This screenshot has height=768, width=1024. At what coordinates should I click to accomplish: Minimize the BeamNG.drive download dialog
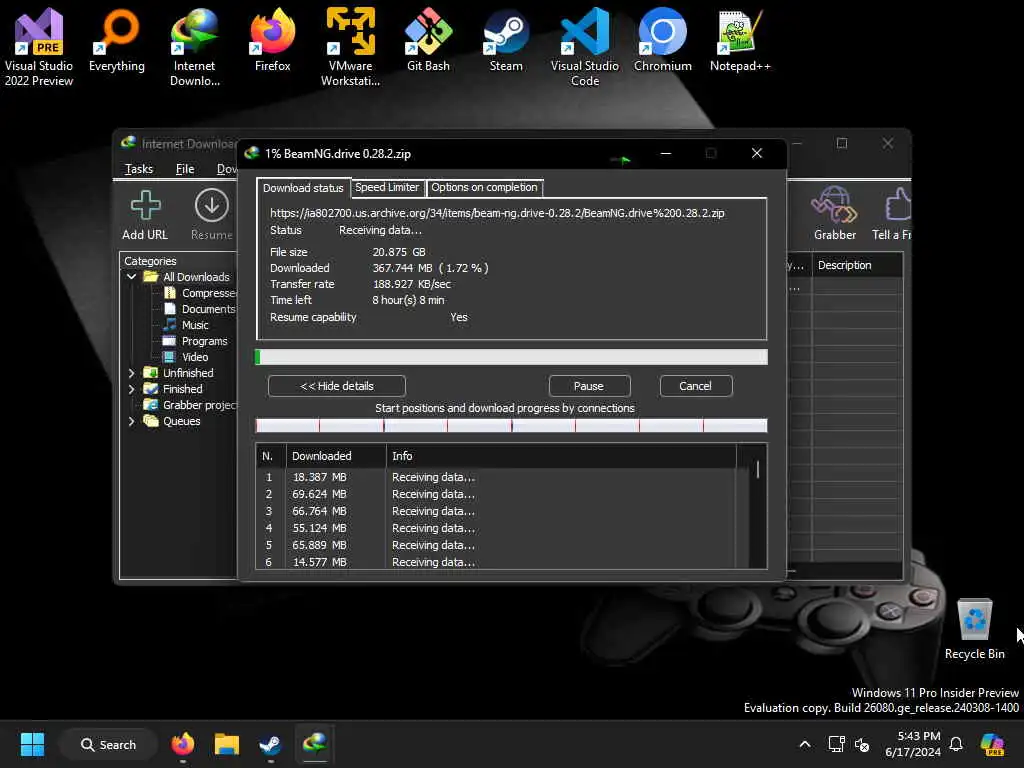click(665, 153)
